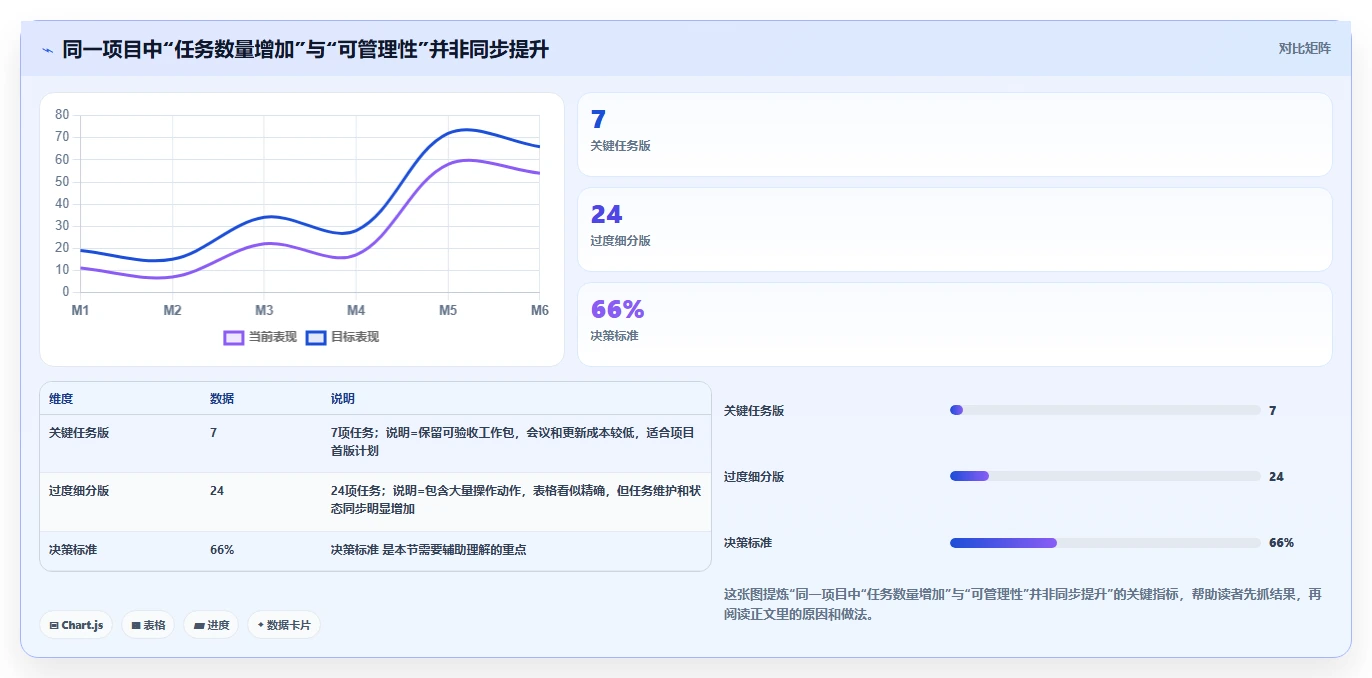Viewport: 1372px width, 678px height.
Task: Toggle the 当前表现 legend item
Action: (260, 337)
